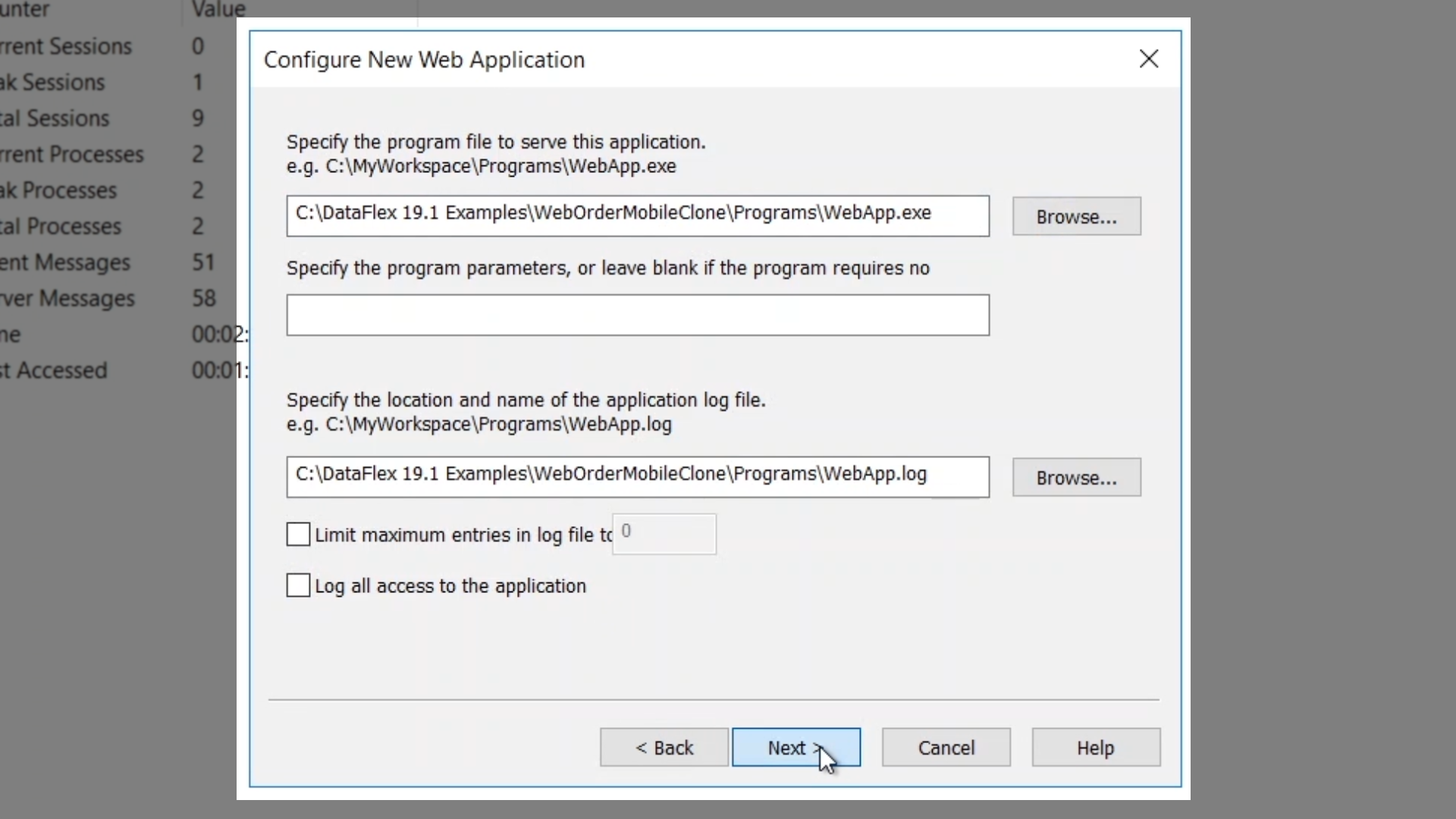1456x819 pixels.
Task: Click the maximum log entries number field
Action: point(664,534)
